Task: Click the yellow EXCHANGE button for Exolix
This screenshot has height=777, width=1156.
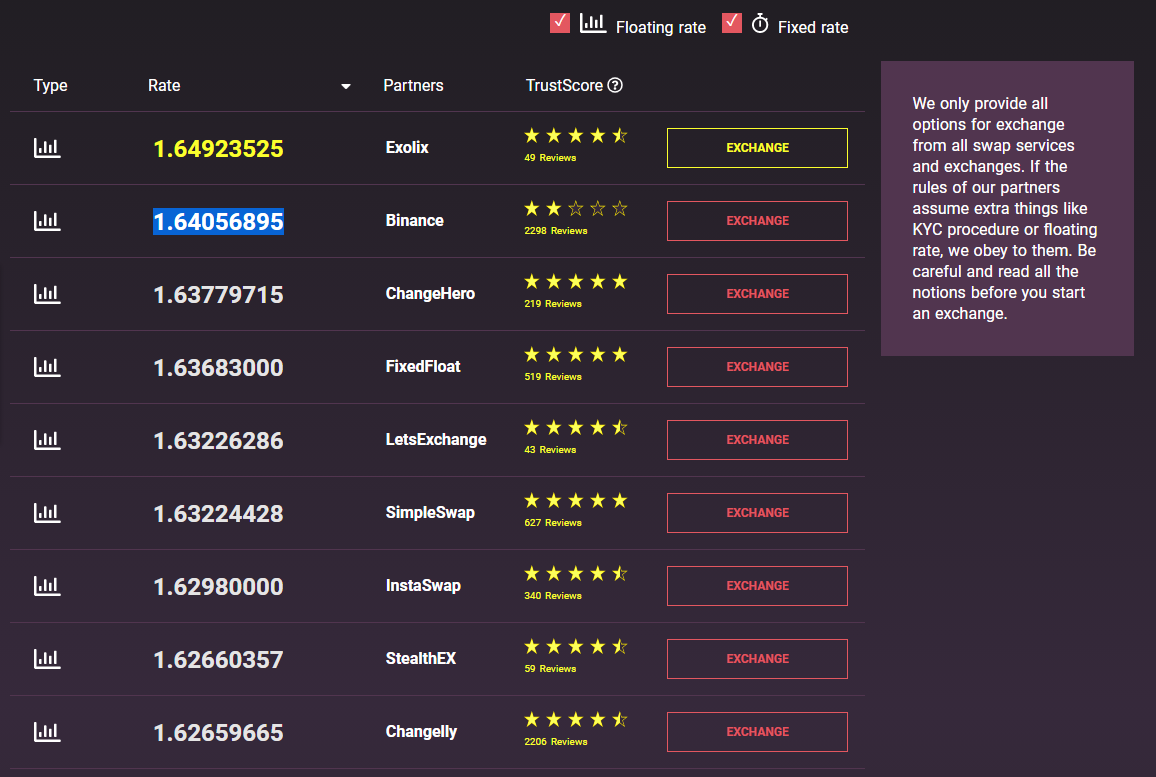Action: (x=757, y=147)
